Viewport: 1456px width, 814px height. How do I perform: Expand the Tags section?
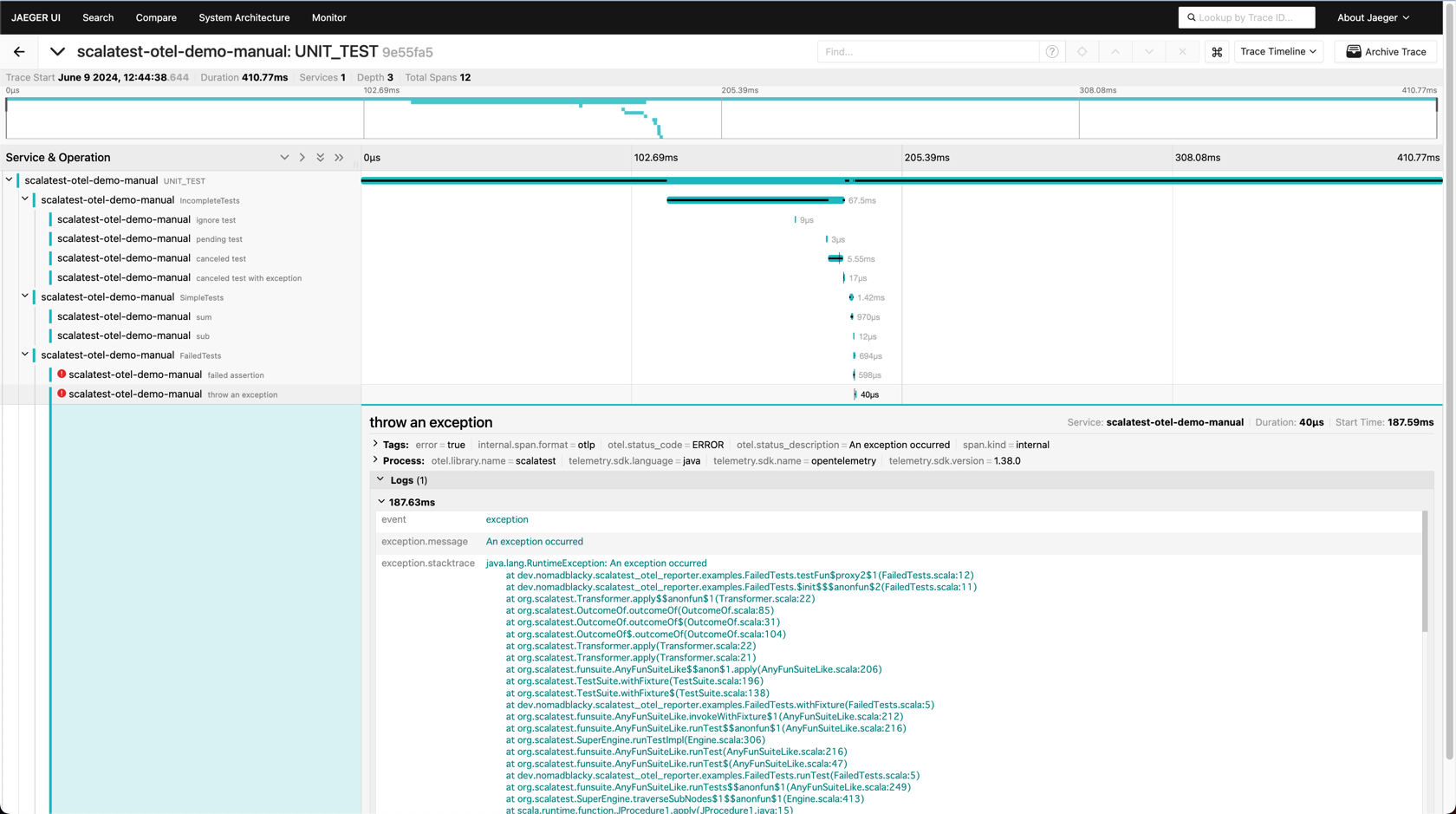376,445
